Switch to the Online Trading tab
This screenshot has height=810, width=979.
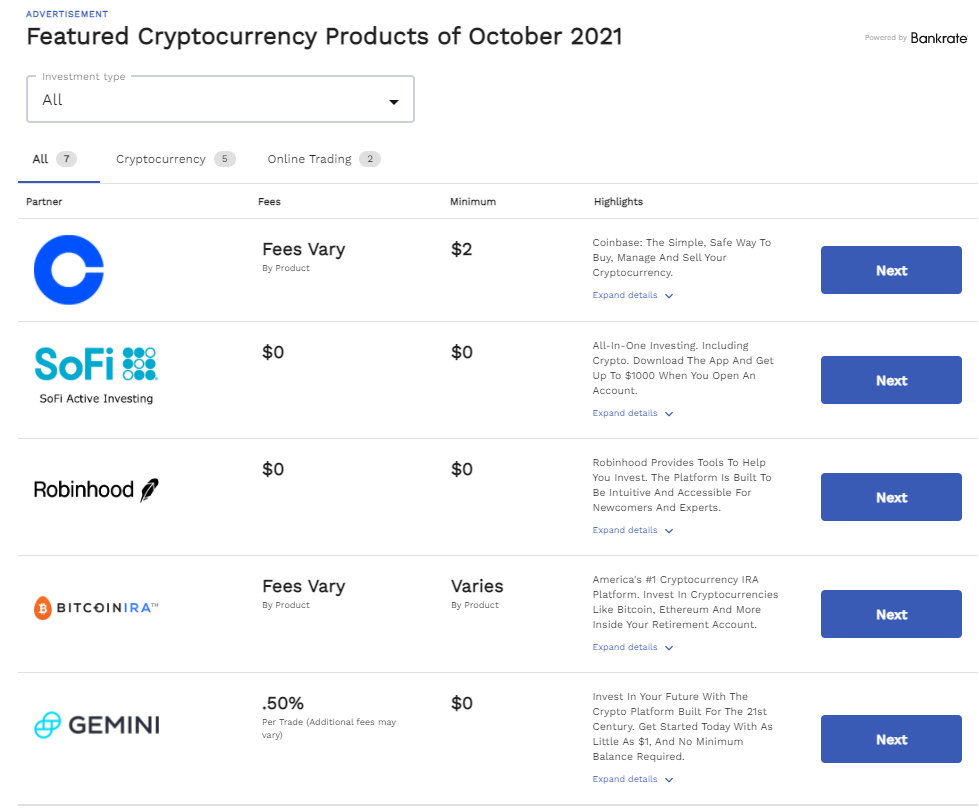click(x=323, y=159)
